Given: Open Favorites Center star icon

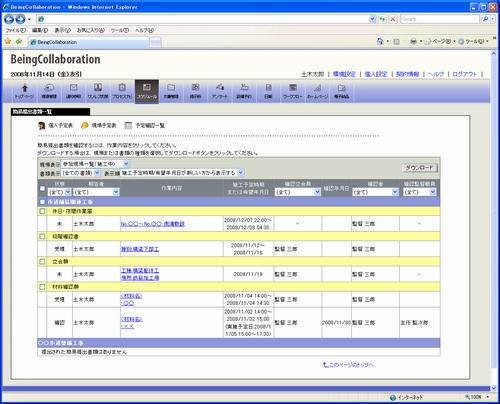Looking at the screenshot, I should 8,41.
